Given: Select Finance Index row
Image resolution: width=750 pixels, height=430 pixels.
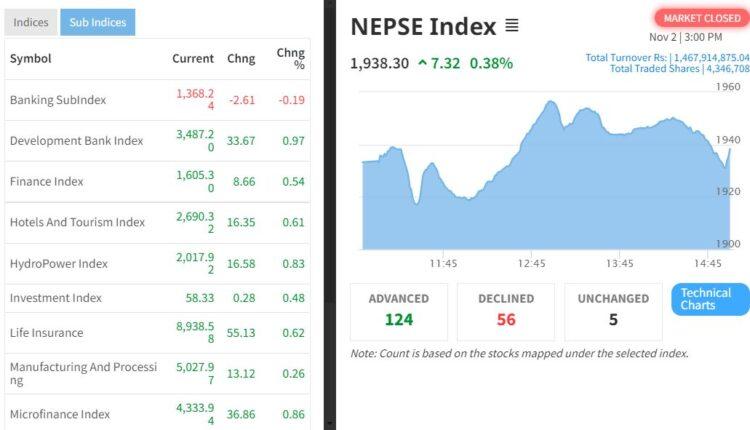Looking at the screenshot, I should tap(47, 182).
